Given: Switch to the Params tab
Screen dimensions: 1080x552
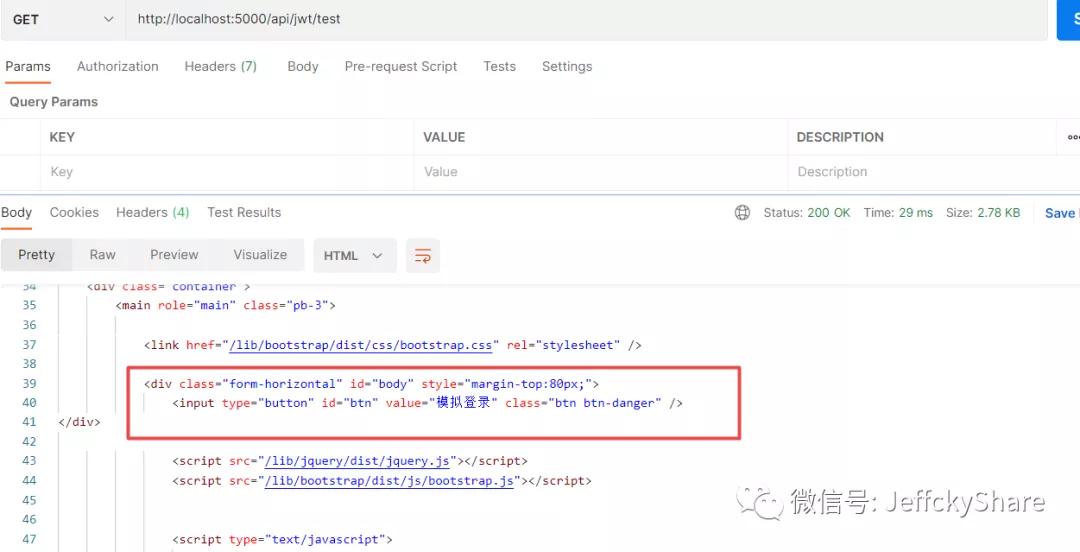Looking at the screenshot, I should pyautogui.click(x=28, y=66).
